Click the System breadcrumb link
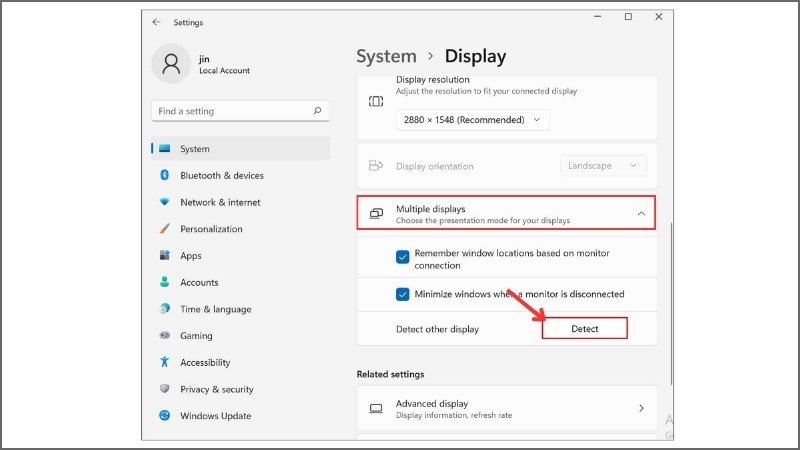The width and height of the screenshot is (800, 450). pos(386,57)
